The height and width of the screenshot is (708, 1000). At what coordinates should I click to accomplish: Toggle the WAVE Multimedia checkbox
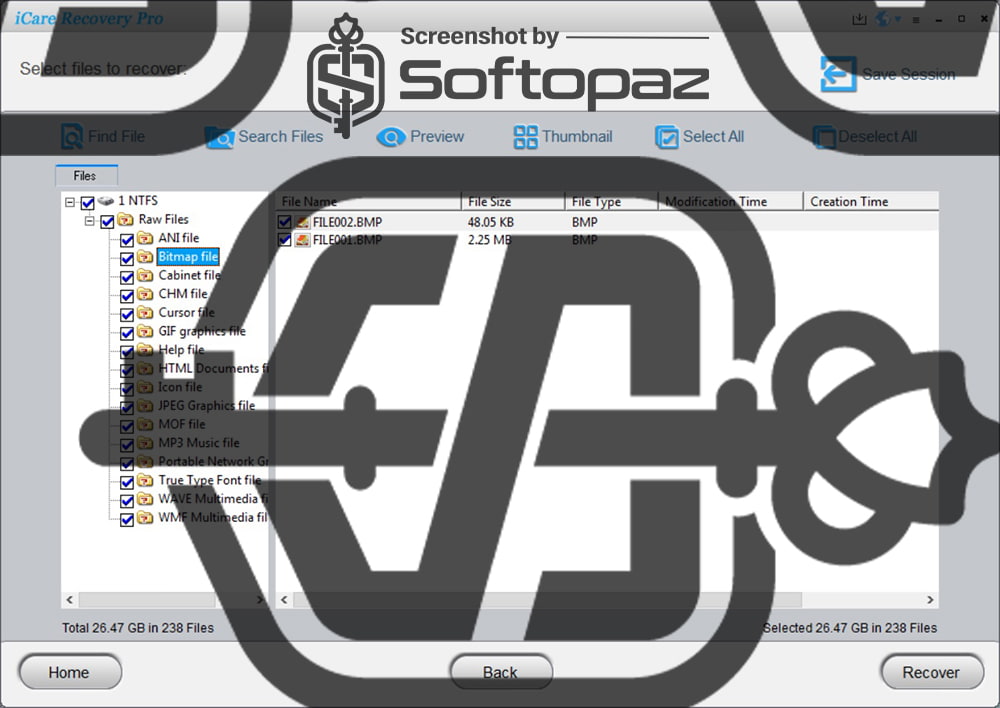click(x=127, y=501)
